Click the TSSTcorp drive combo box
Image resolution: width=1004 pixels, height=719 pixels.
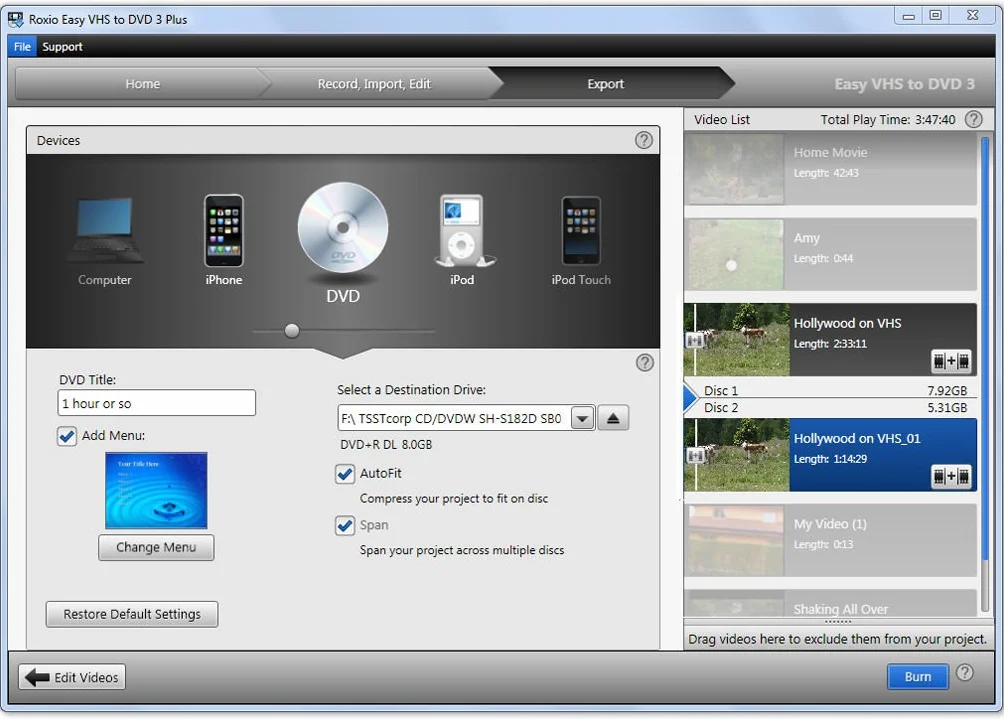tap(466, 419)
